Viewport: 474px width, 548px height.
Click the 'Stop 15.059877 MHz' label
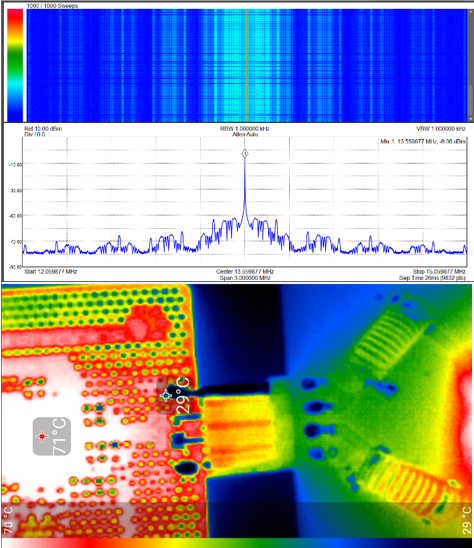pos(439,272)
